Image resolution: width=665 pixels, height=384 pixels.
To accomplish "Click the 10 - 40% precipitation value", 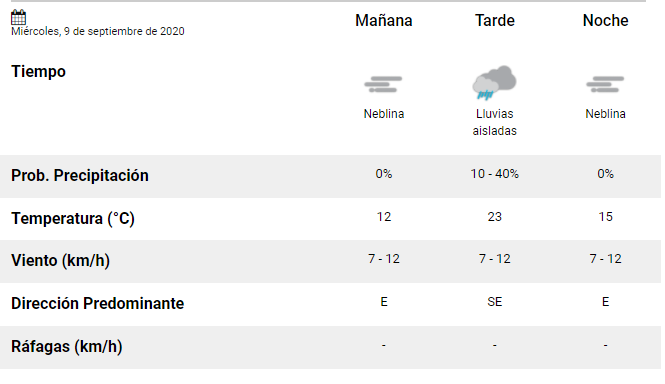I will coord(495,174).
